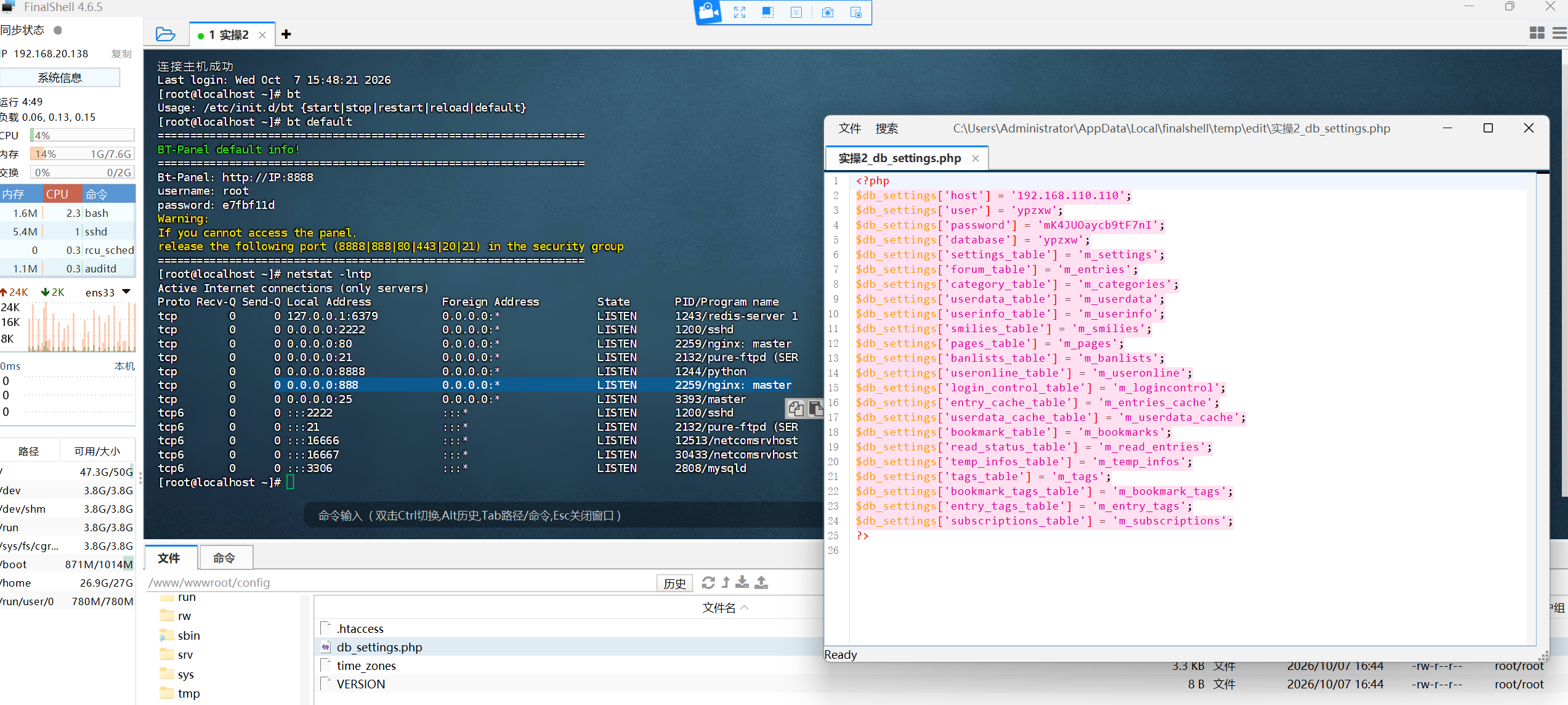Open the 搜索 menu in editor window

886,128
